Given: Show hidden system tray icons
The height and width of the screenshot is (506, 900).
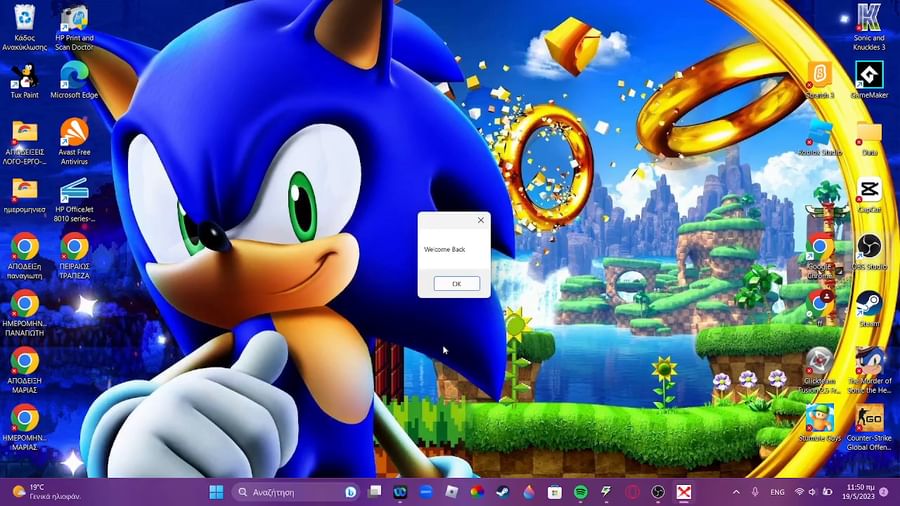Looking at the screenshot, I should pyautogui.click(x=736, y=492).
